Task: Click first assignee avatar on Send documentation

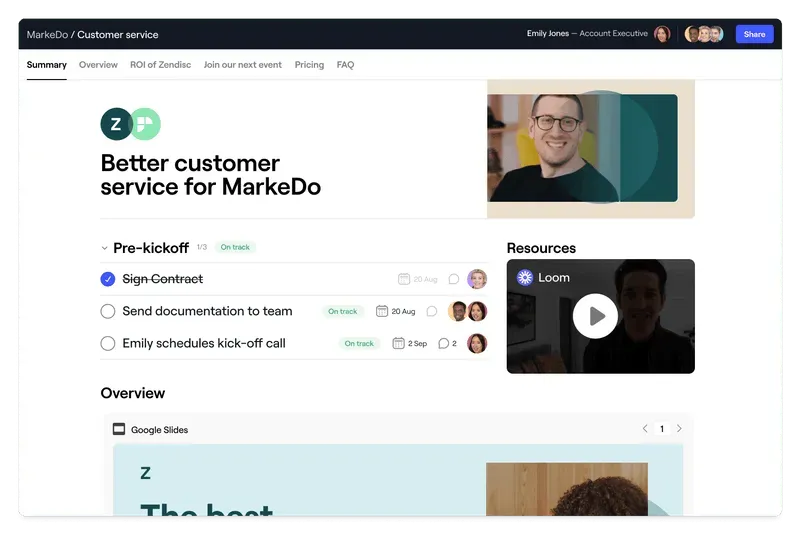Action: coord(458,311)
